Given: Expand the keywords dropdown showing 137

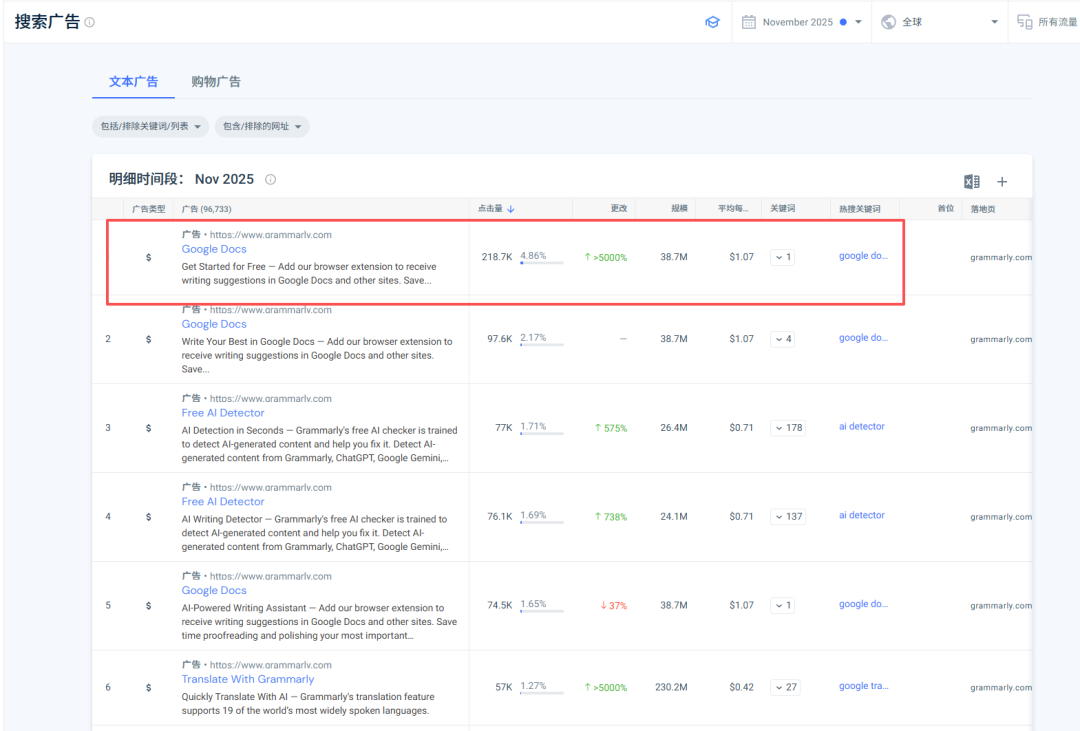Looking at the screenshot, I should pos(788,517).
